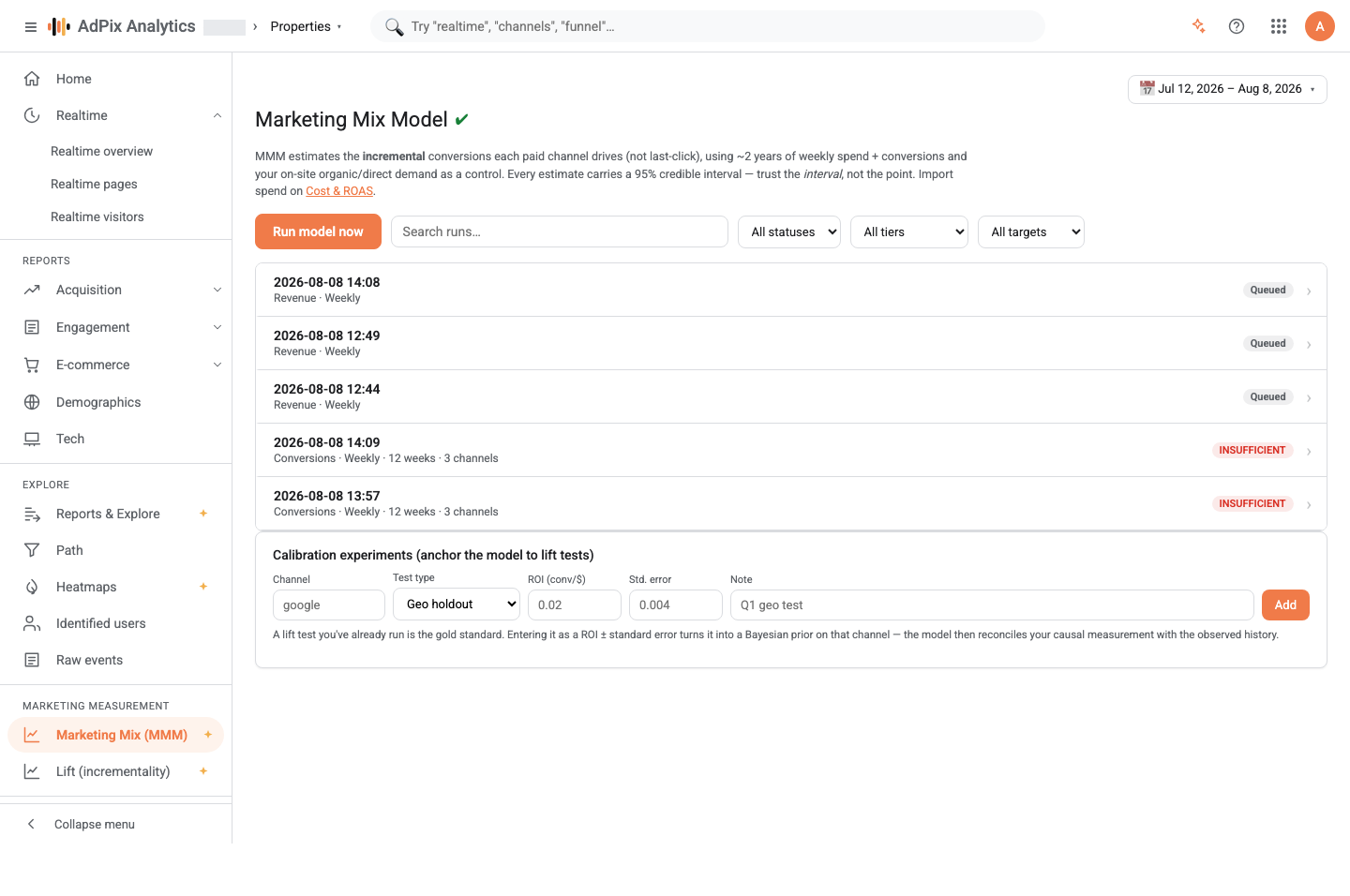Click the Identified users person icon
The height and width of the screenshot is (896, 1350).
coord(32,623)
